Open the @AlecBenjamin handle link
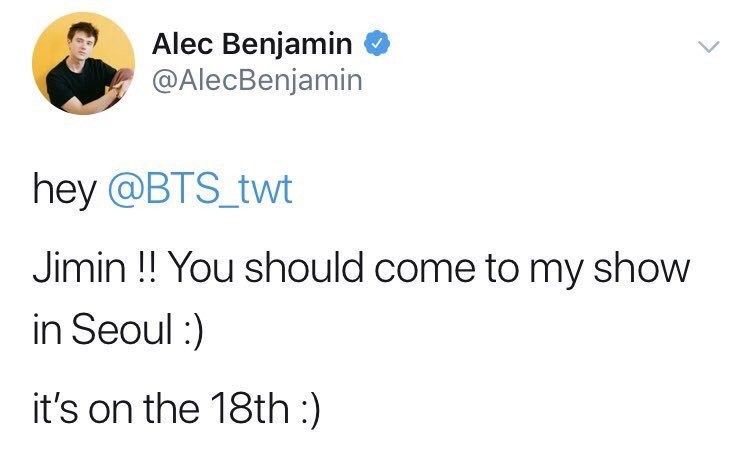Image resolution: width=750 pixels, height=459 pixels. [x=257, y=80]
